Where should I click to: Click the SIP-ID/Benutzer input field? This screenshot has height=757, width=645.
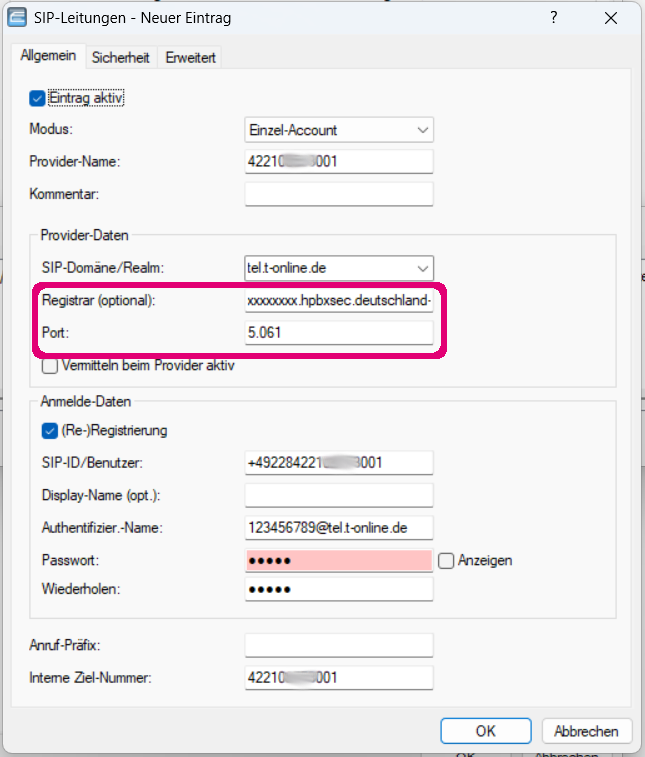(339, 463)
